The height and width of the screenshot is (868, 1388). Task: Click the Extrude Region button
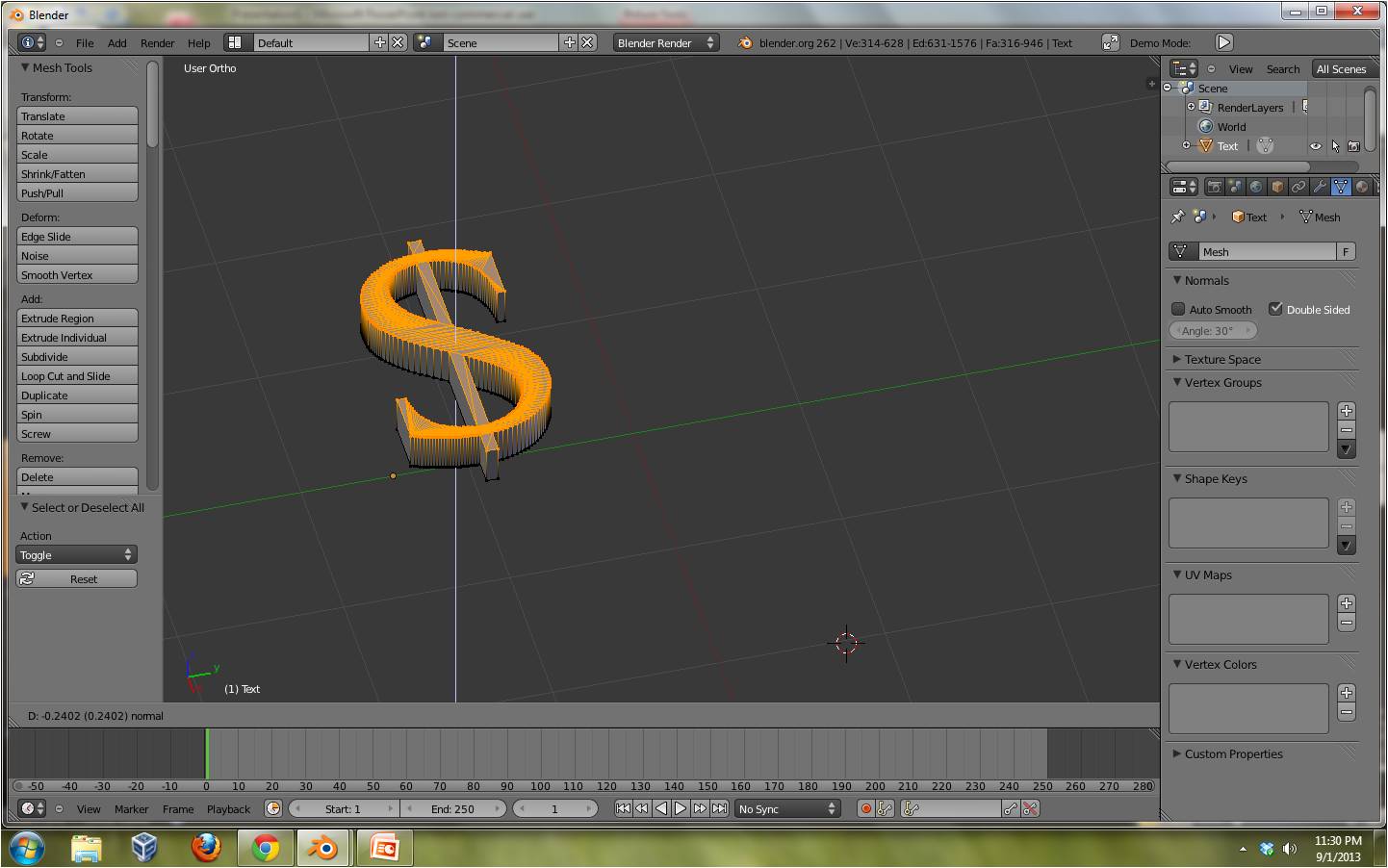click(77, 318)
